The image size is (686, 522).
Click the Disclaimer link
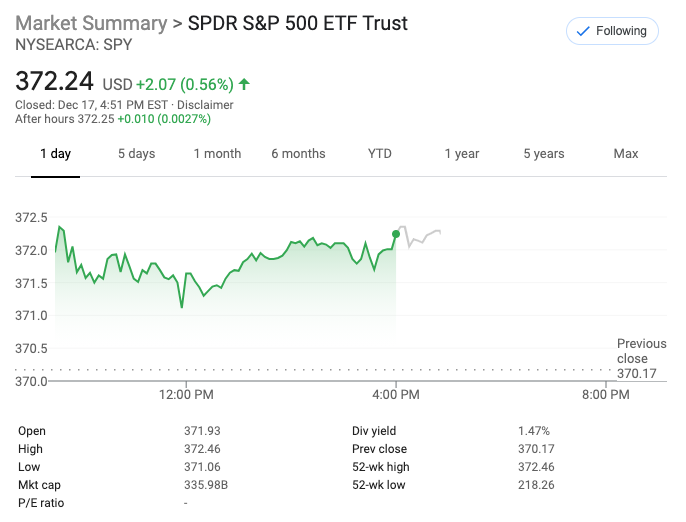click(207, 105)
